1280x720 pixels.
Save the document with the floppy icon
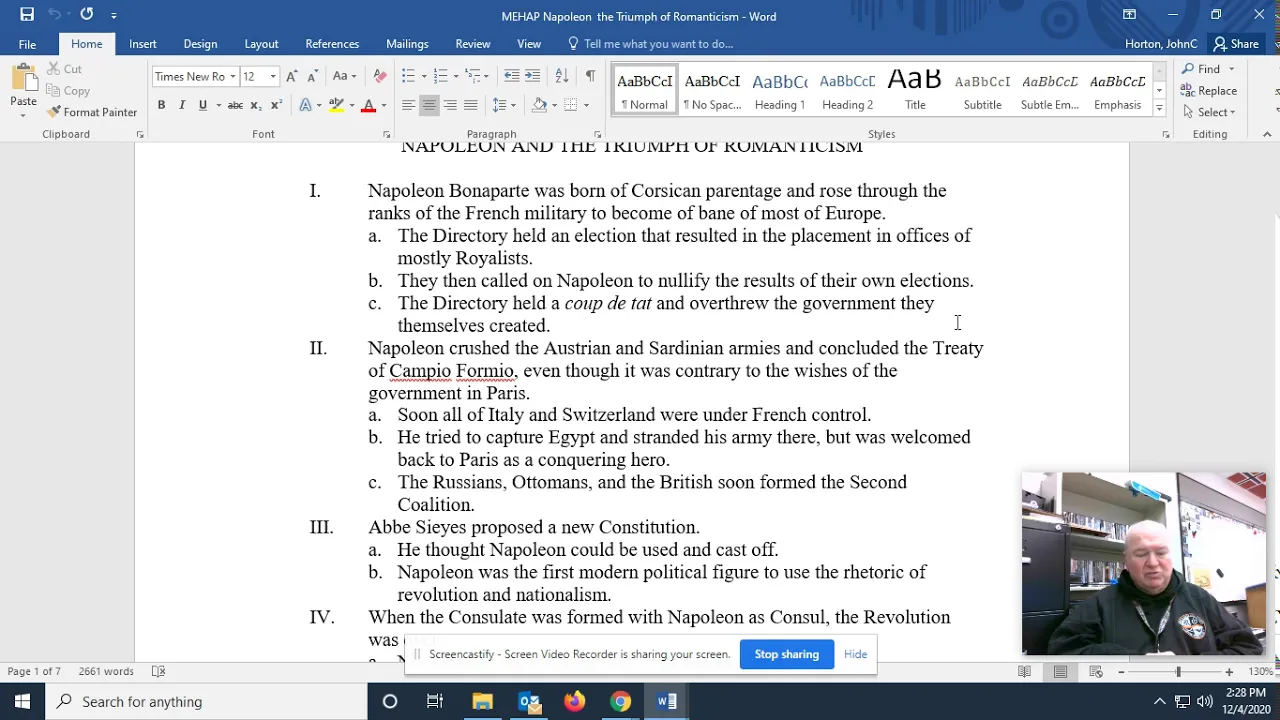click(x=27, y=14)
